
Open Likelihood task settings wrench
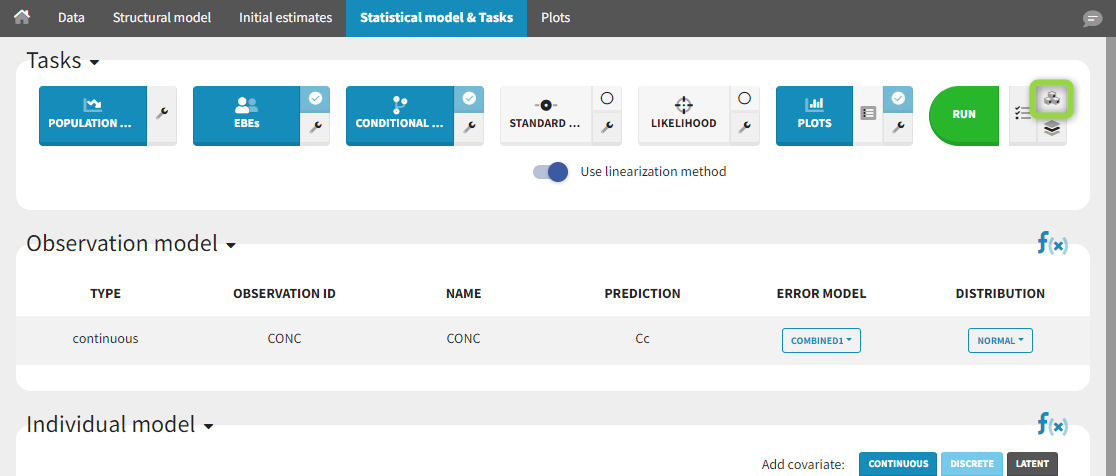coord(744,127)
